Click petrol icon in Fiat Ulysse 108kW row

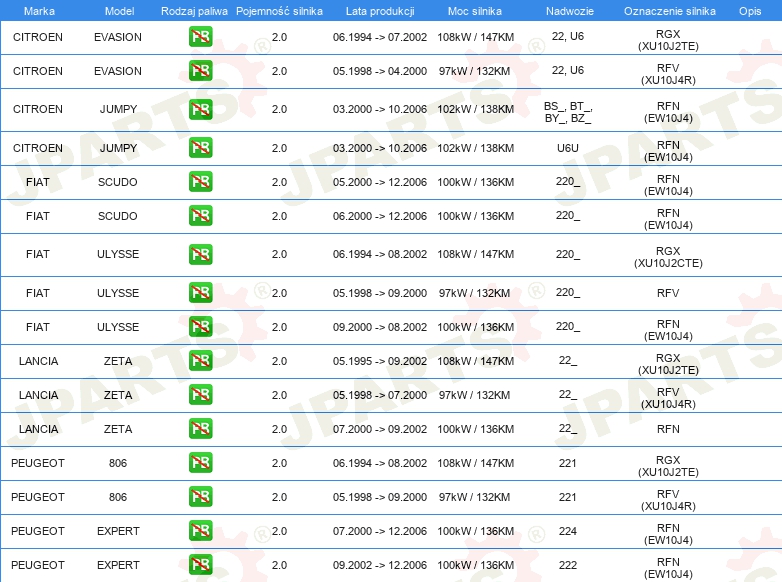pyautogui.click(x=200, y=254)
